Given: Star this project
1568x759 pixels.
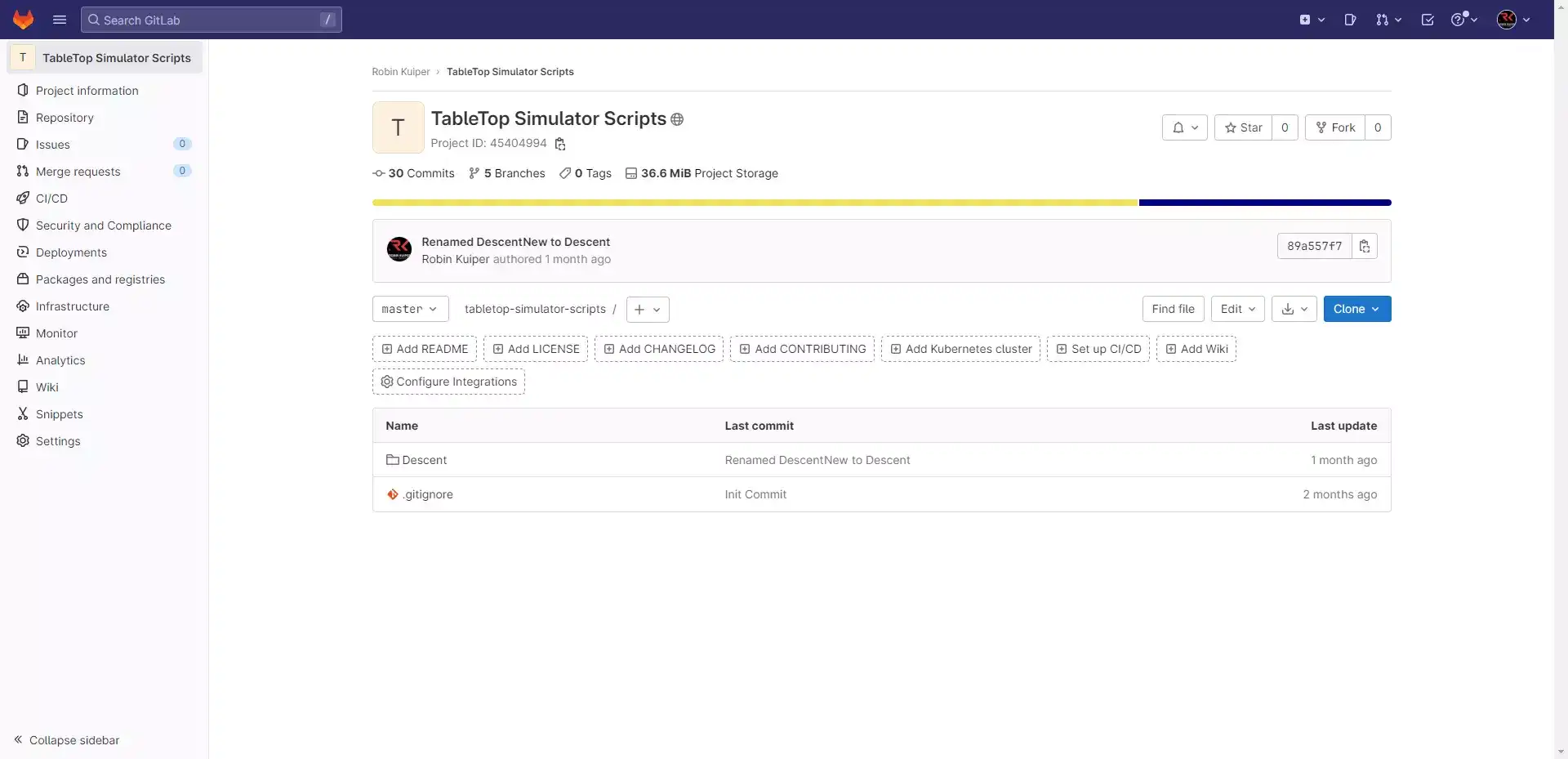Looking at the screenshot, I should [1243, 127].
